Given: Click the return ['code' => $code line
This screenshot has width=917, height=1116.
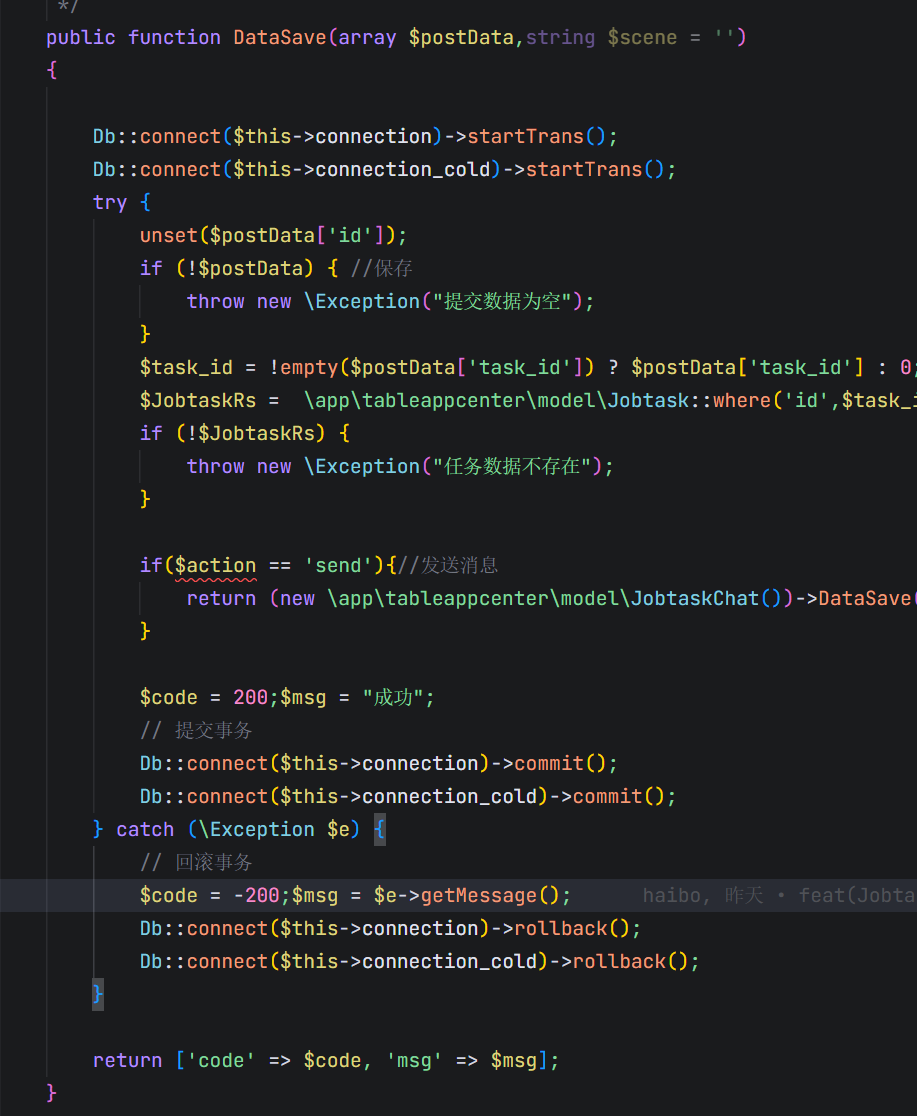Looking at the screenshot, I should coord(326,1060).
